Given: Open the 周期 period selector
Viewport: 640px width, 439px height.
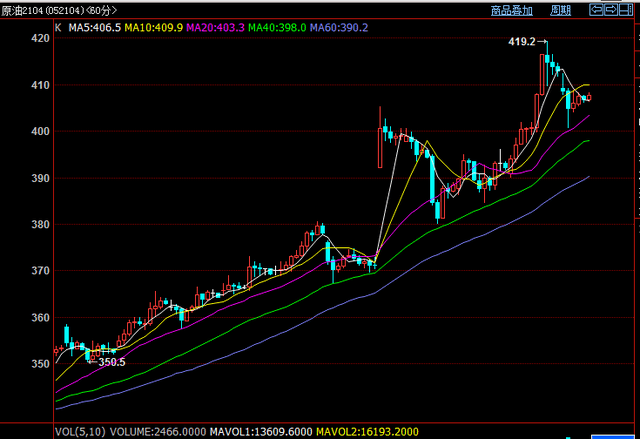Looking at the screenshot, I should (561, 10).
